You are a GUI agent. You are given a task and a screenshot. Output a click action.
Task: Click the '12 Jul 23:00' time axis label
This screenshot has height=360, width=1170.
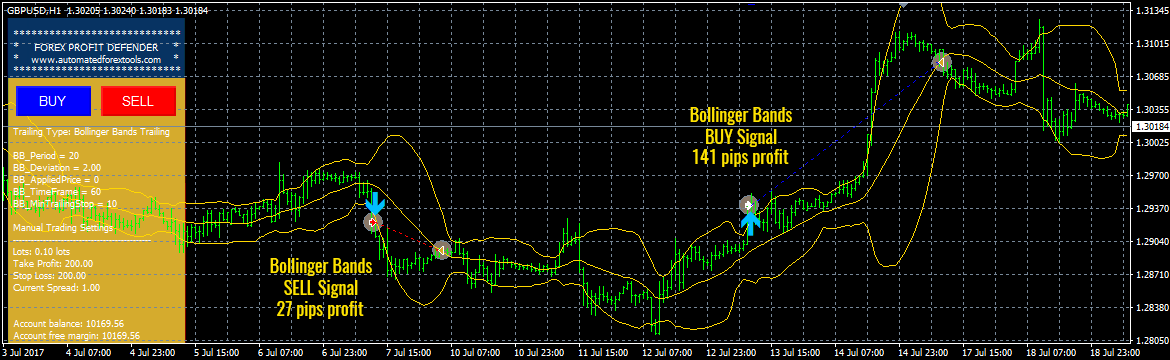click(731, 352)
